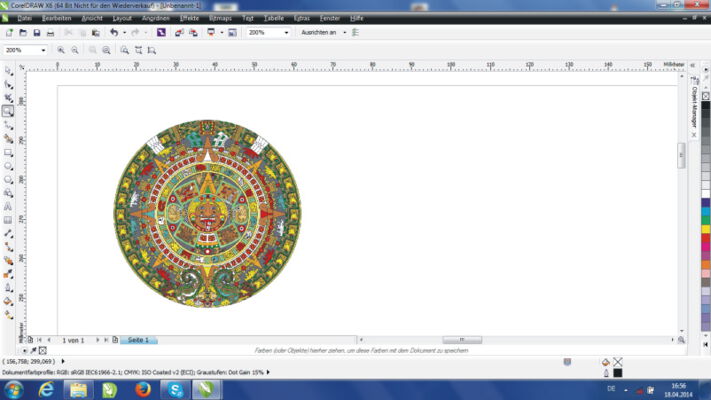Expand the 'Ausrichten an' dropdown

[x=344, y=33]
